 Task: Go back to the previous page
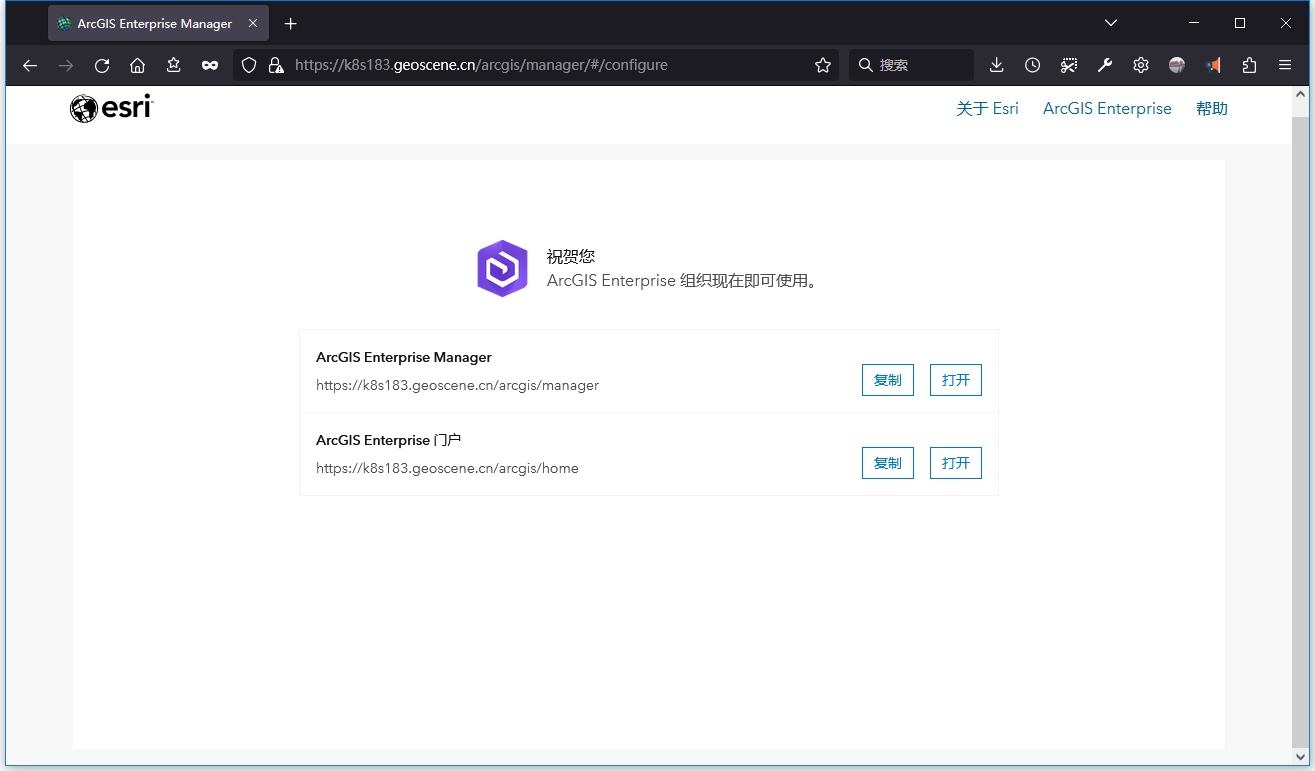pos(30,65)
